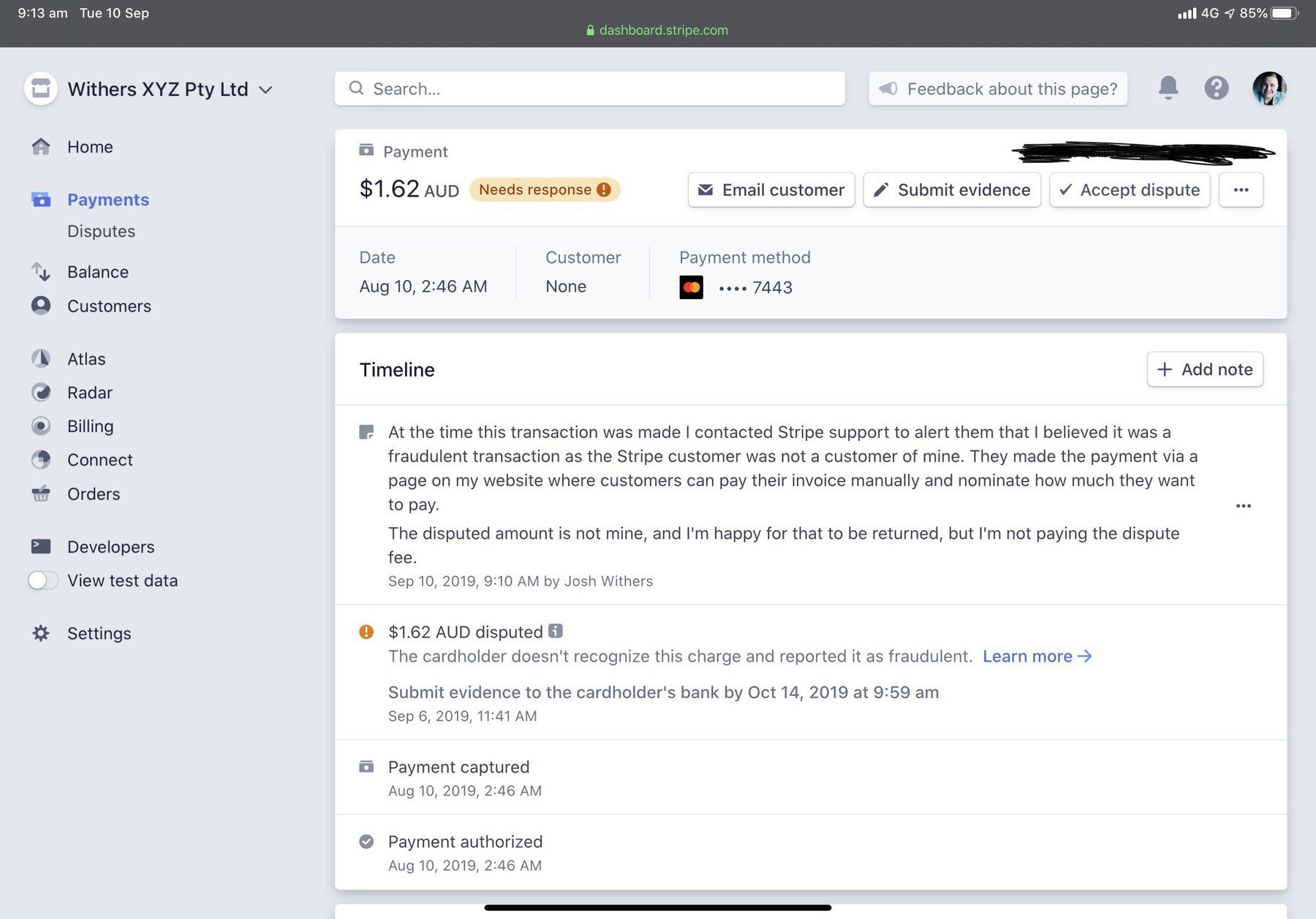Open Customers in the sidebar
The height and width of the screenshot is (919, 1316).
click(x=109, y=306)
